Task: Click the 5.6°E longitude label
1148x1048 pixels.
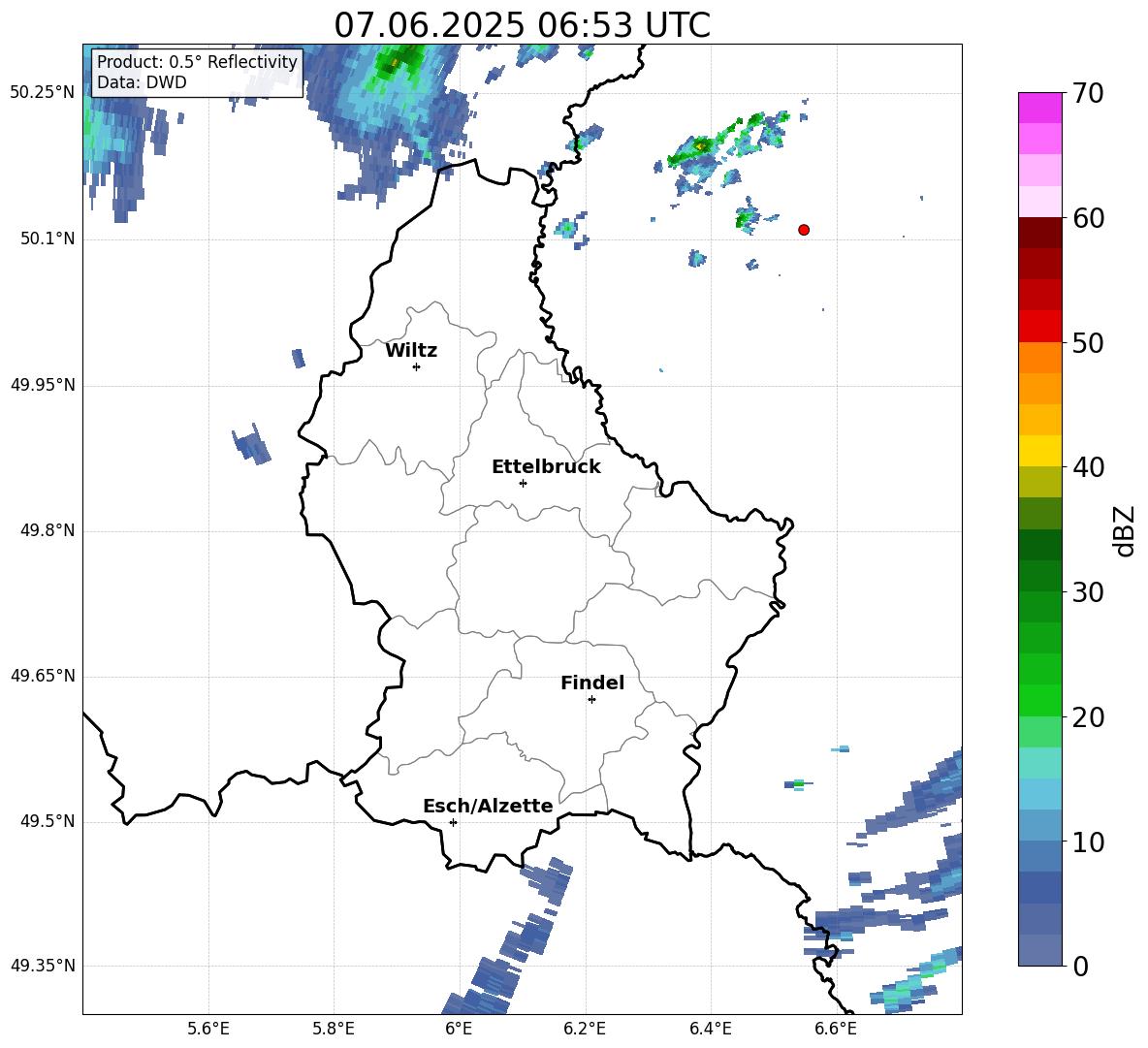Action: point(208,1029)
